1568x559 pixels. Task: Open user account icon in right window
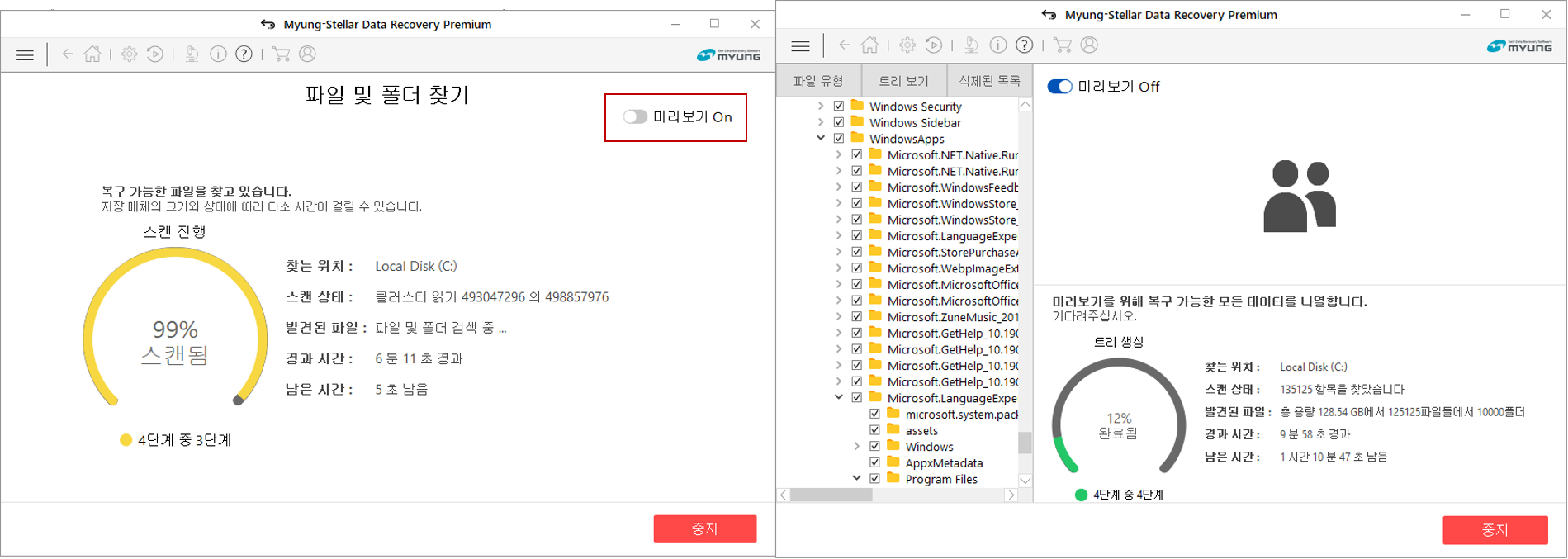pos(1089,45)
